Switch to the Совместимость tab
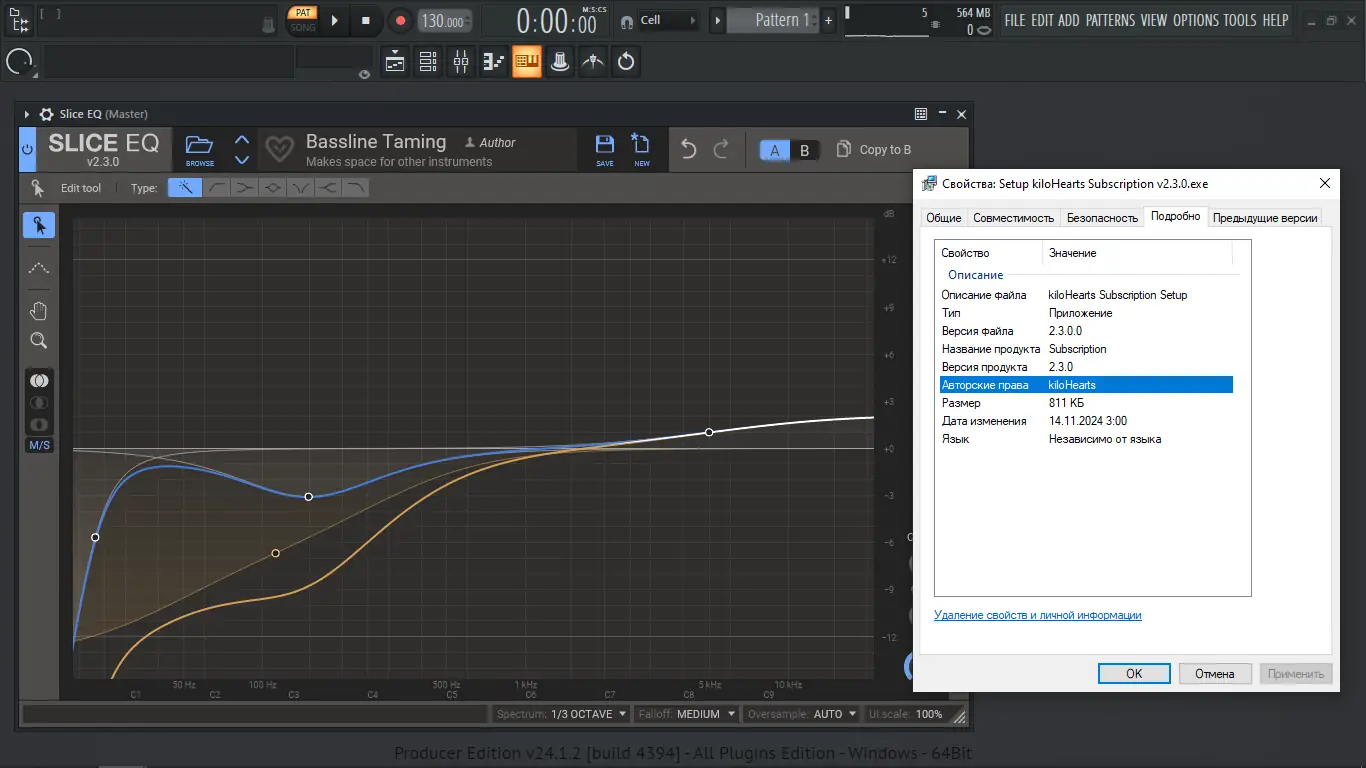1366x768 pixels. pos(1013,217)
